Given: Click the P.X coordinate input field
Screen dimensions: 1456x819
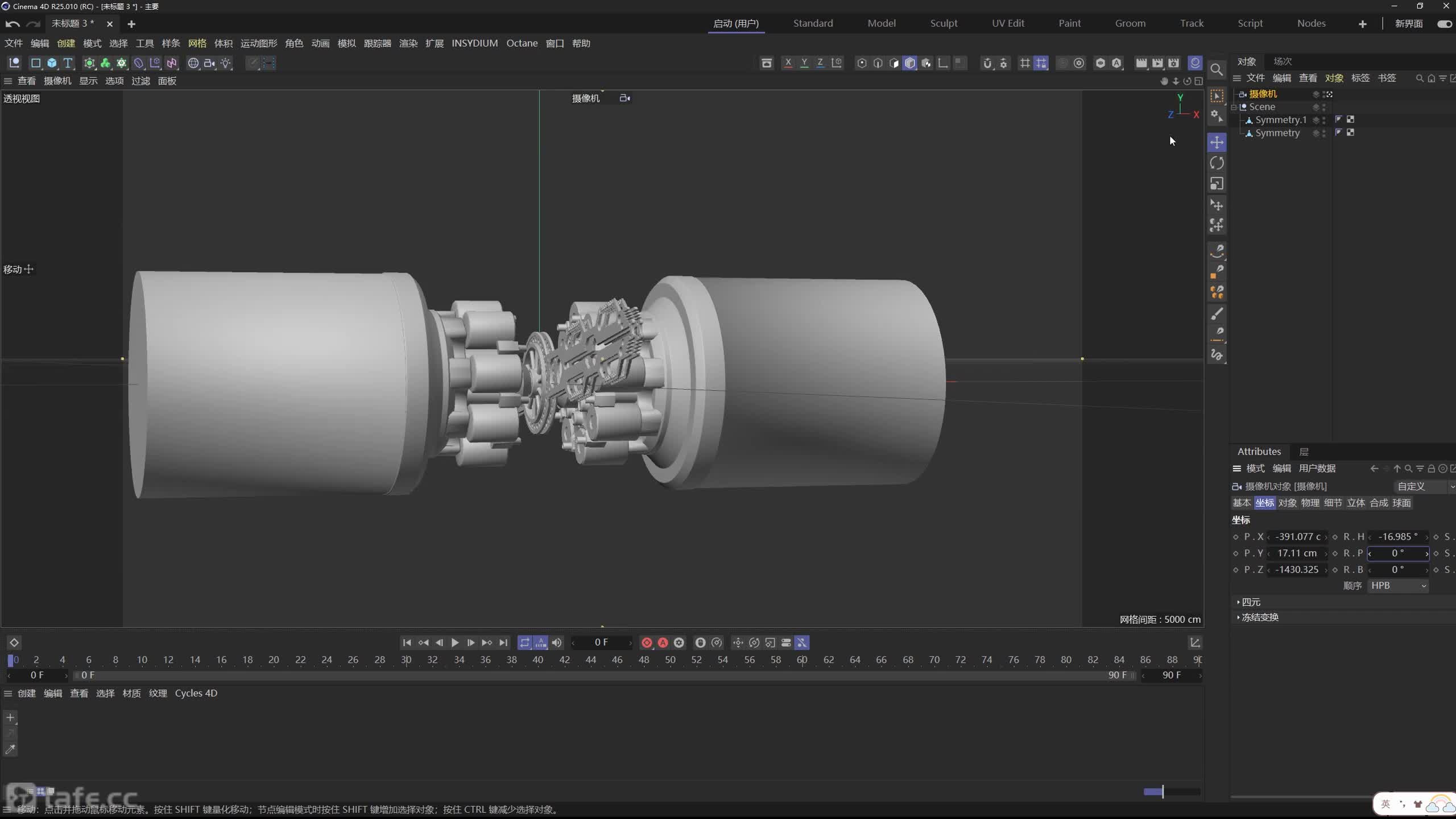Looking at the screenshot, I should 1297,537.
